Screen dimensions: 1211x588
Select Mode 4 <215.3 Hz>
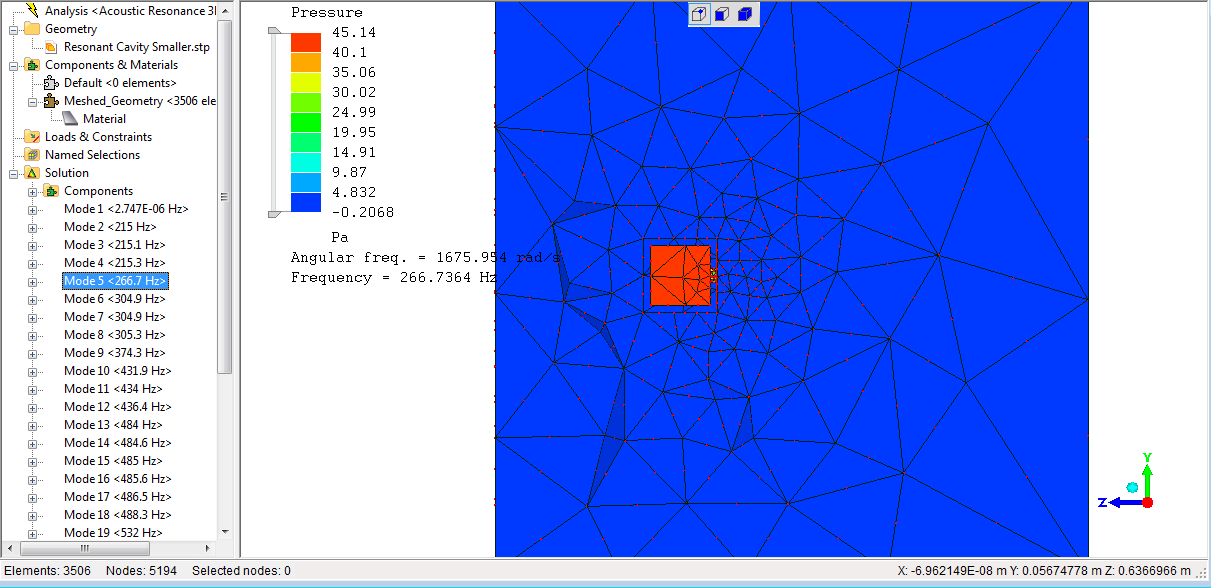pyautogui.click(x=115, y=263)
